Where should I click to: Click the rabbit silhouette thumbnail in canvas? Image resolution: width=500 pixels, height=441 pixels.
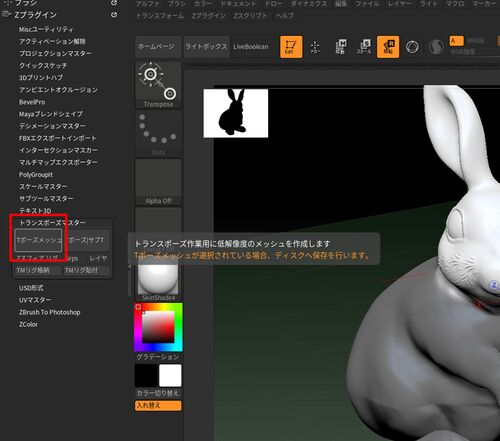coord(236,113)
